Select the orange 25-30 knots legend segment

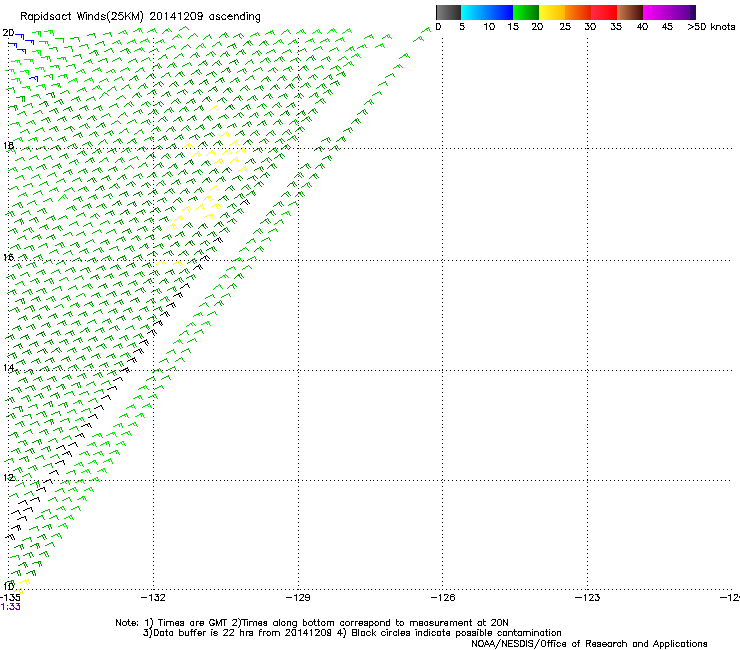point(578,12)
